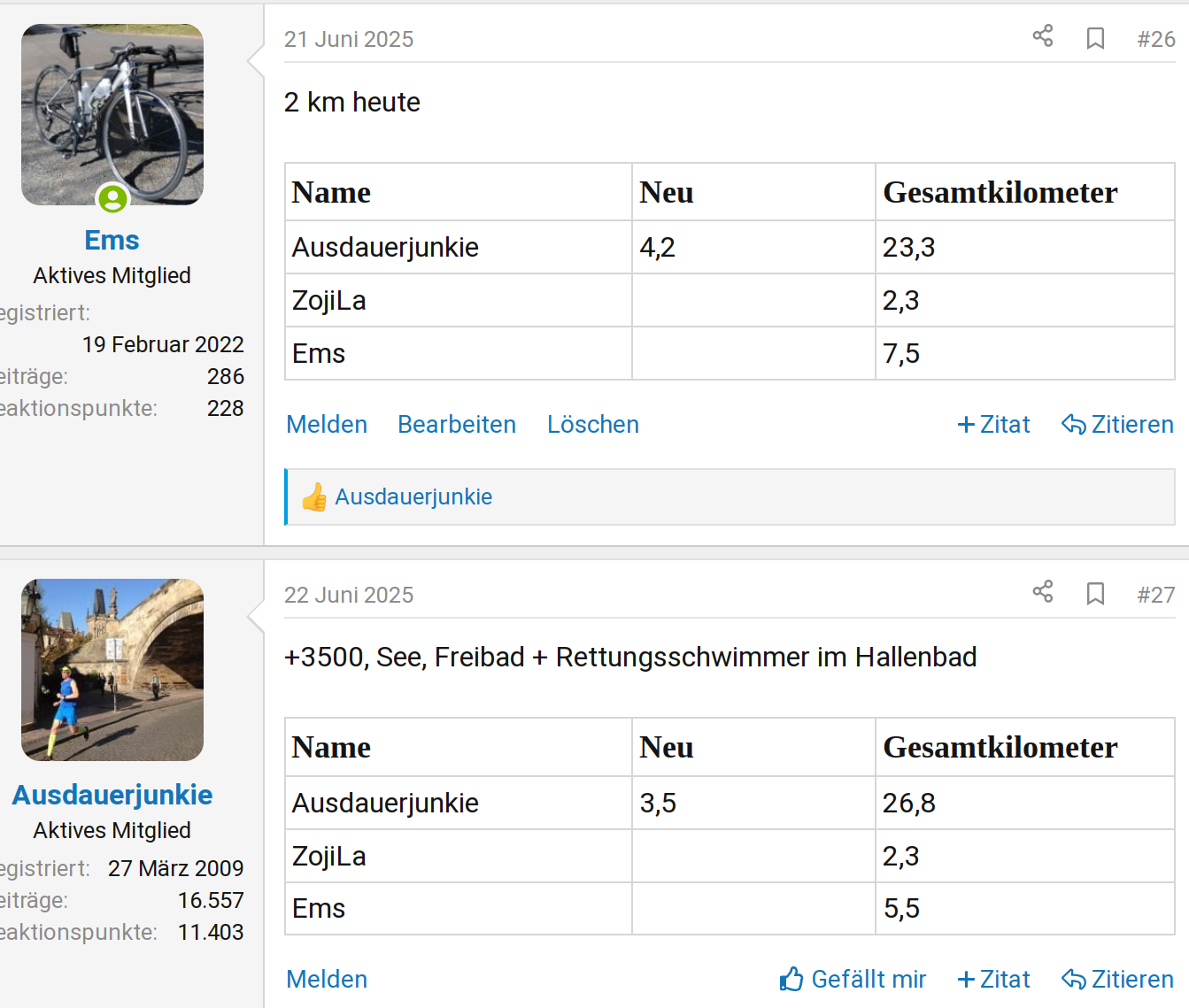Bookmark post #26
Image resolution: width=1189 pixels, height=1008 pixels.
click(x=1095, y=38)
